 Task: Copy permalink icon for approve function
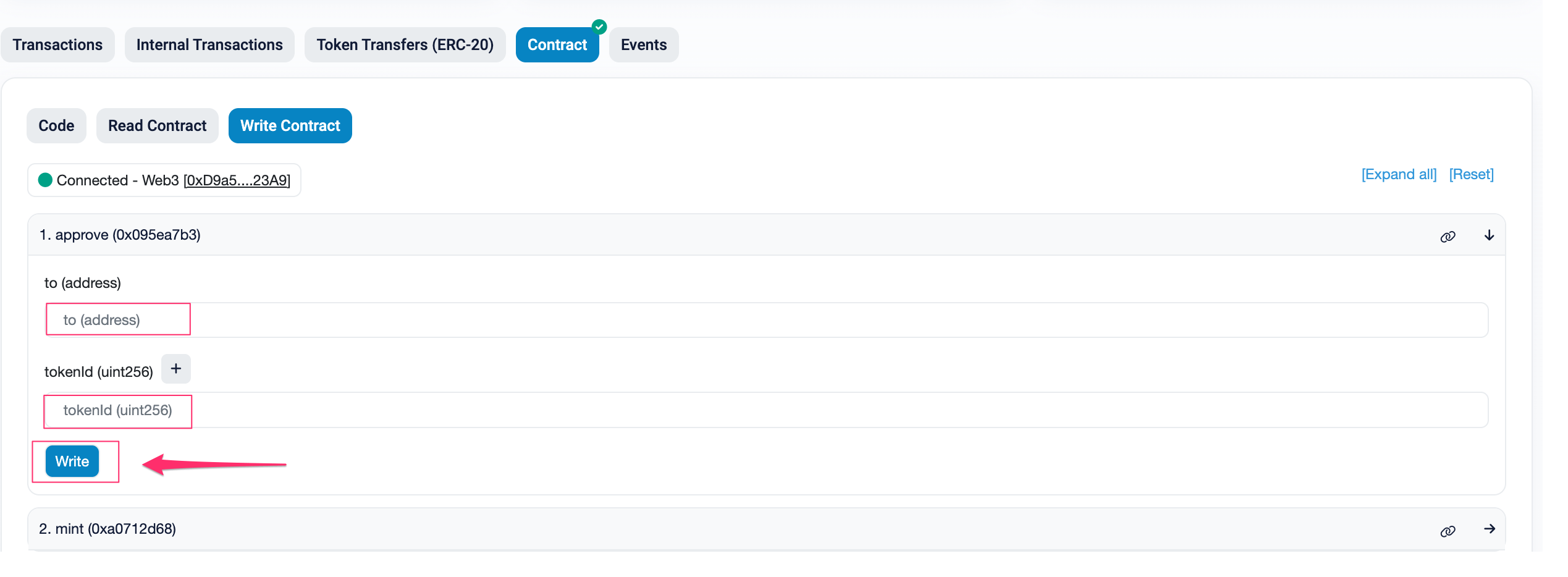pos(1448,237)
